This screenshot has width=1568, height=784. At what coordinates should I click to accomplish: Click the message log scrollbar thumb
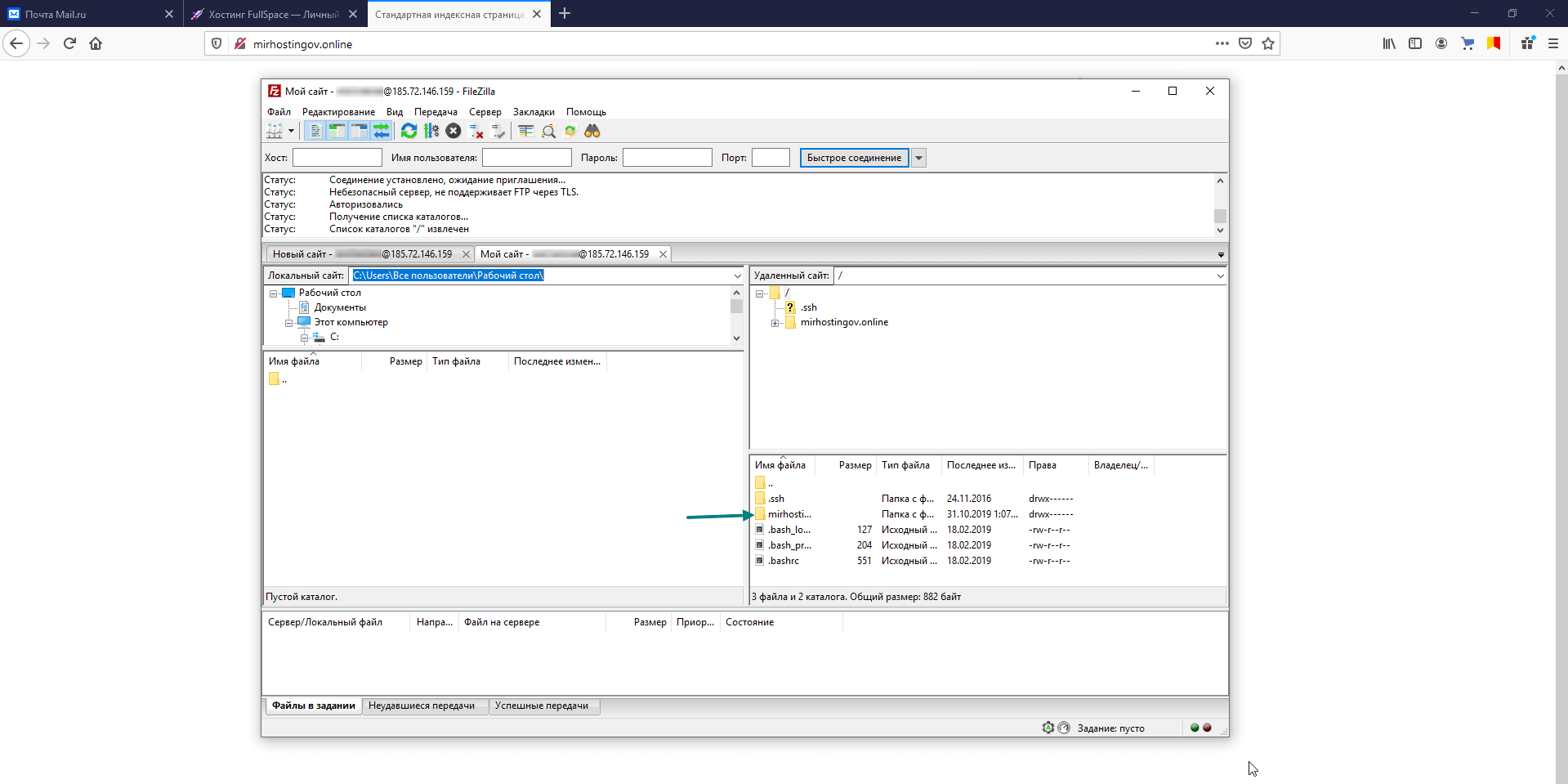point(1220,216)
